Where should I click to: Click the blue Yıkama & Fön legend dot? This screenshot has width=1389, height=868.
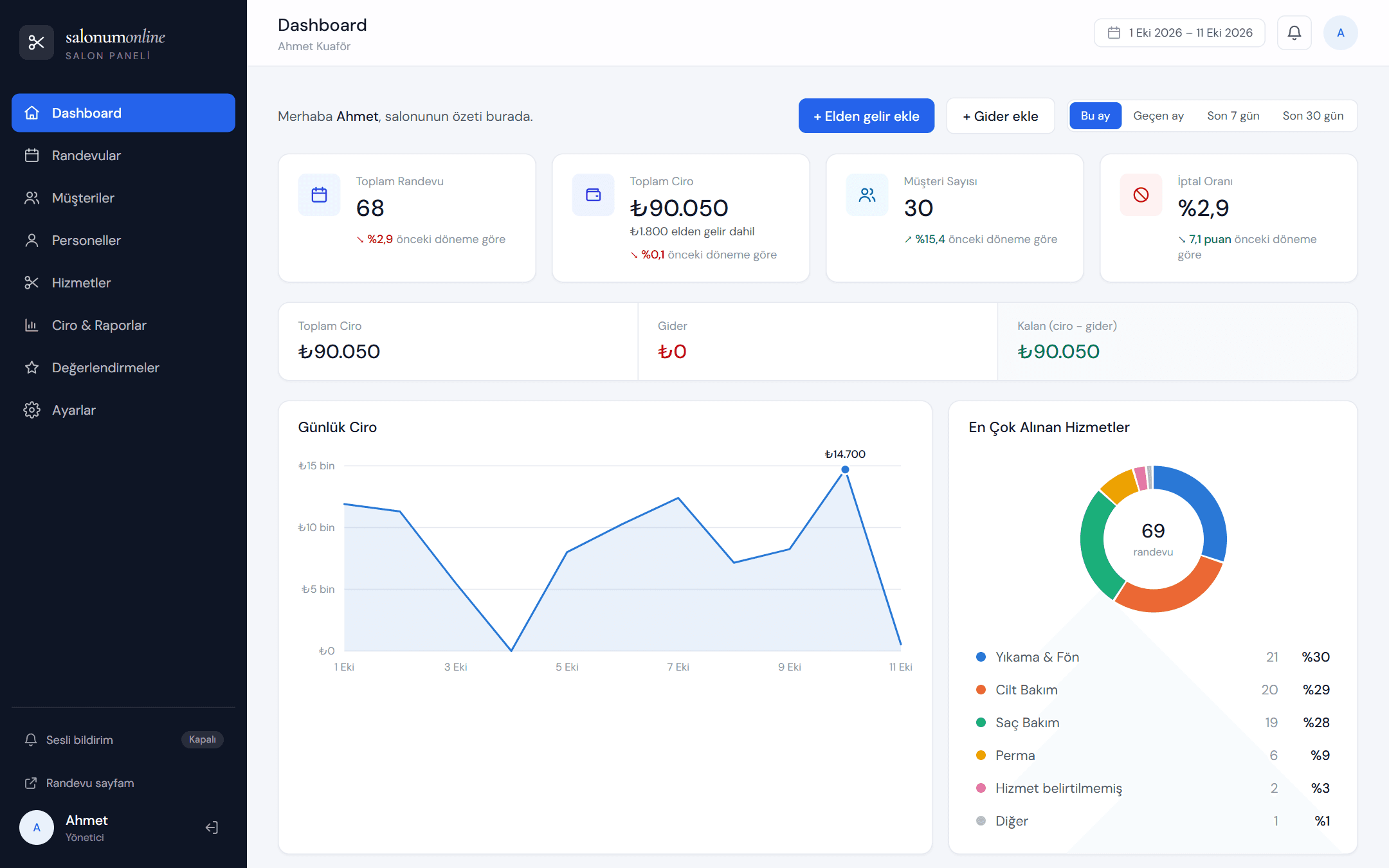point(981,657)
